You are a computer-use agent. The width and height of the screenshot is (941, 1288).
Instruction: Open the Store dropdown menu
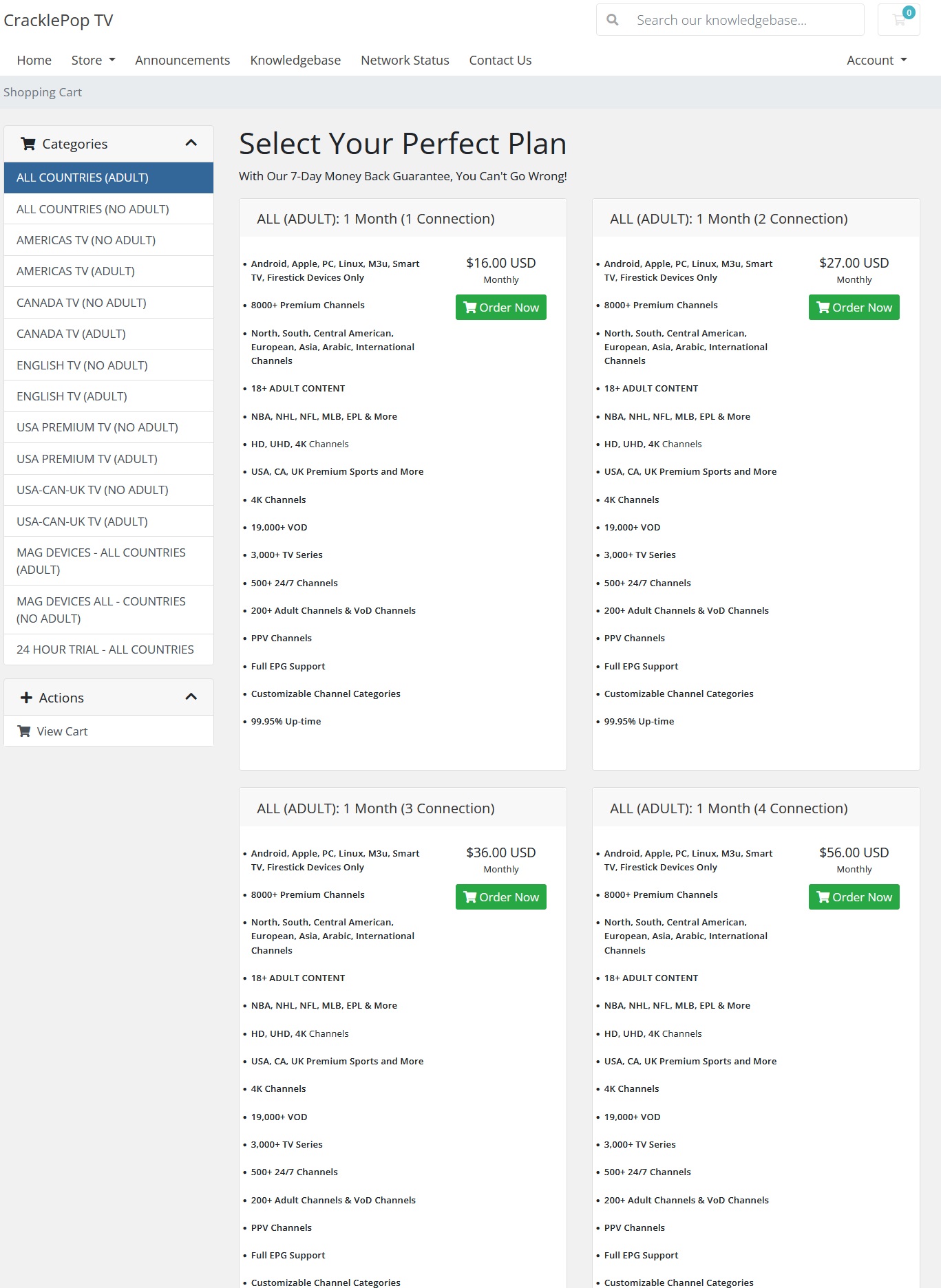93,60
